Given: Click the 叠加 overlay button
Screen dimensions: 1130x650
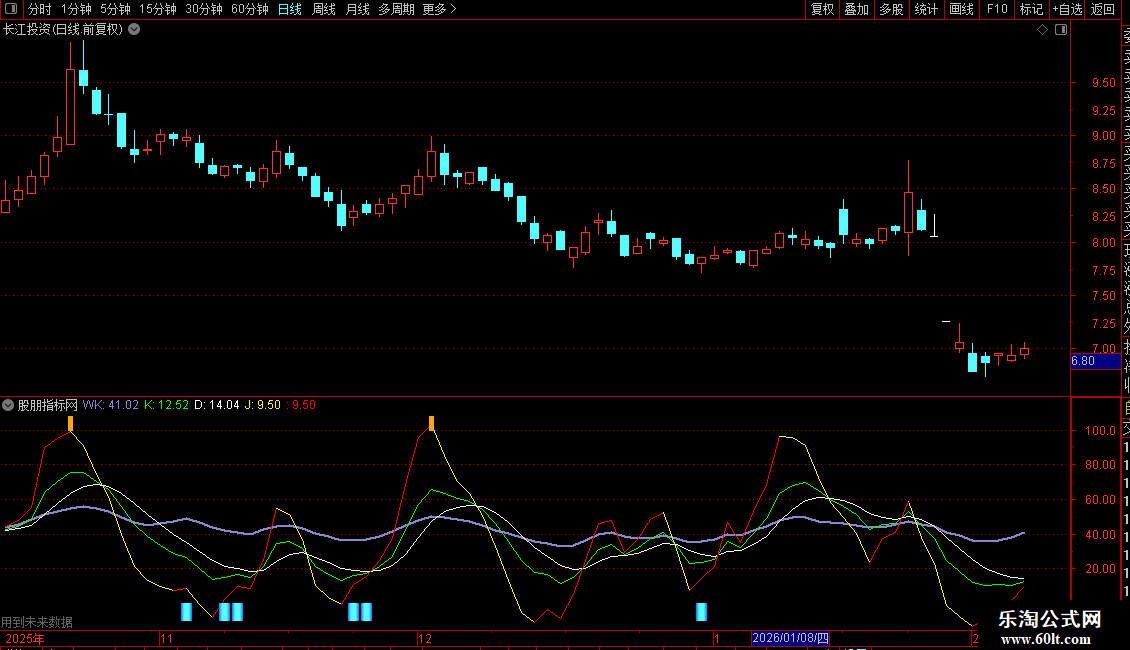Looking at the screenshot, I should 856,9.
